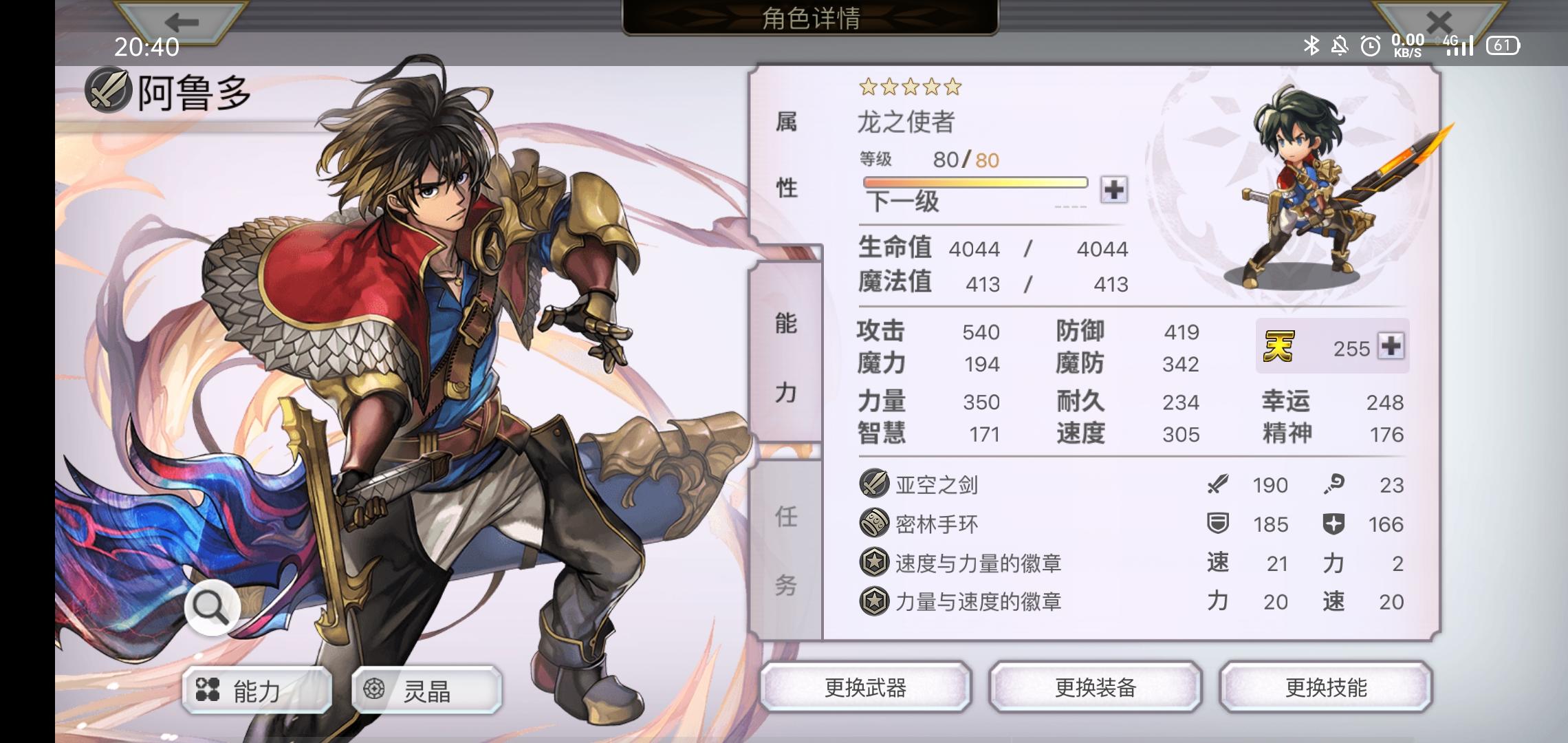Tap the 速度与力量的徽章 badge icon
Image resolution: width=1568 pixels, height=743 pixels.
(x=874, y=562)
